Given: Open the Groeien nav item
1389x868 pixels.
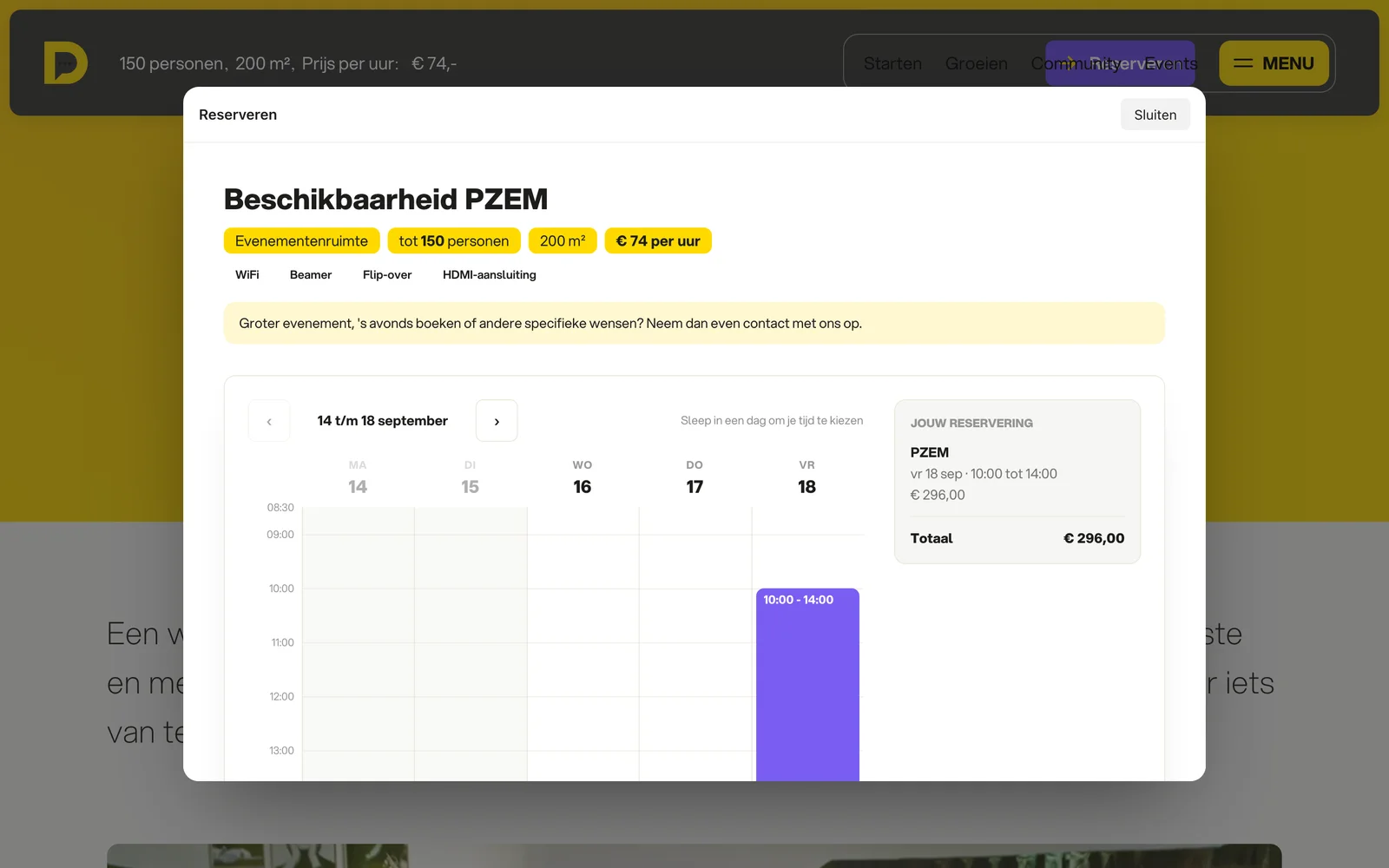Looking at the screenshot, I should tap(977, 63).
